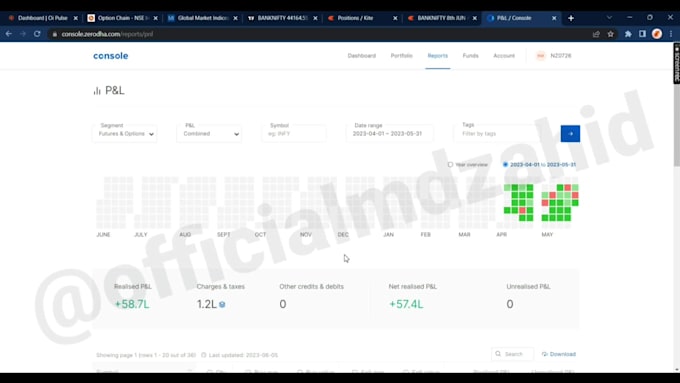680x383 pixels.
Task: Click the +58.7L Realised P&L value
Action: tap(131, 304)
